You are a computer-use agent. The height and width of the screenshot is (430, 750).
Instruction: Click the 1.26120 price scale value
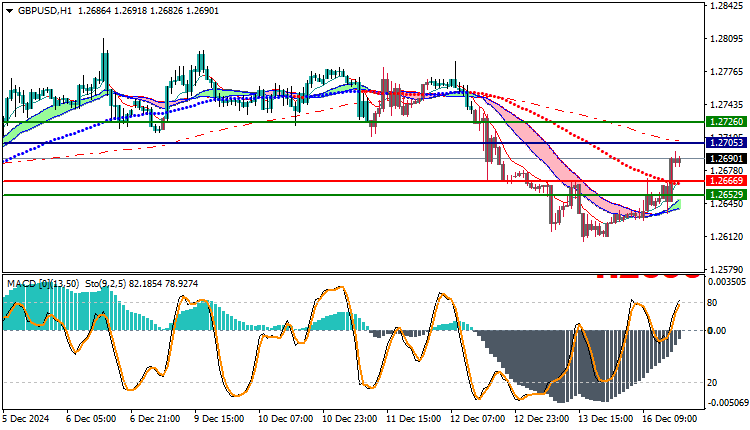[728, 237]
